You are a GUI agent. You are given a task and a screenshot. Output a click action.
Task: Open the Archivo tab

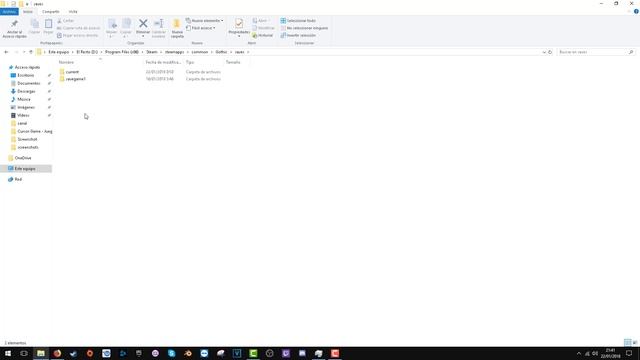pyautogui.click(x=9, y=12)
